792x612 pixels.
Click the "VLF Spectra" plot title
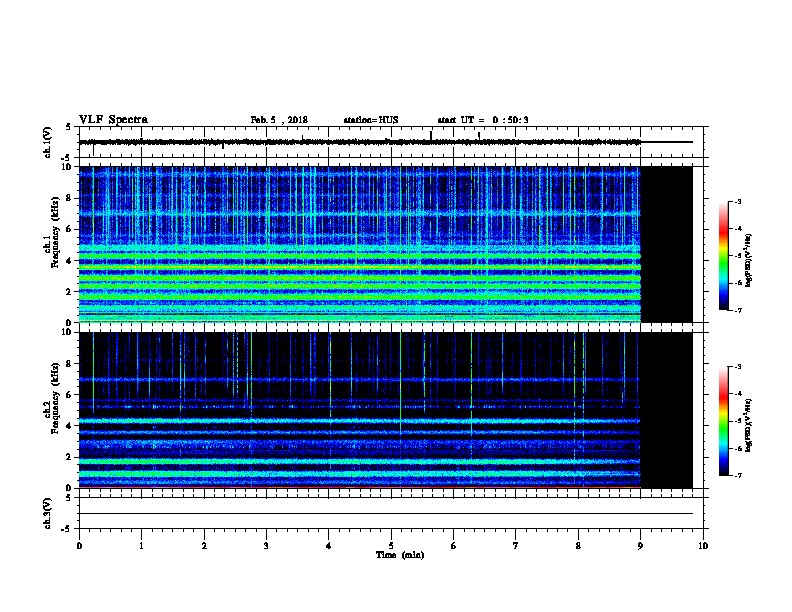(113, 120)
